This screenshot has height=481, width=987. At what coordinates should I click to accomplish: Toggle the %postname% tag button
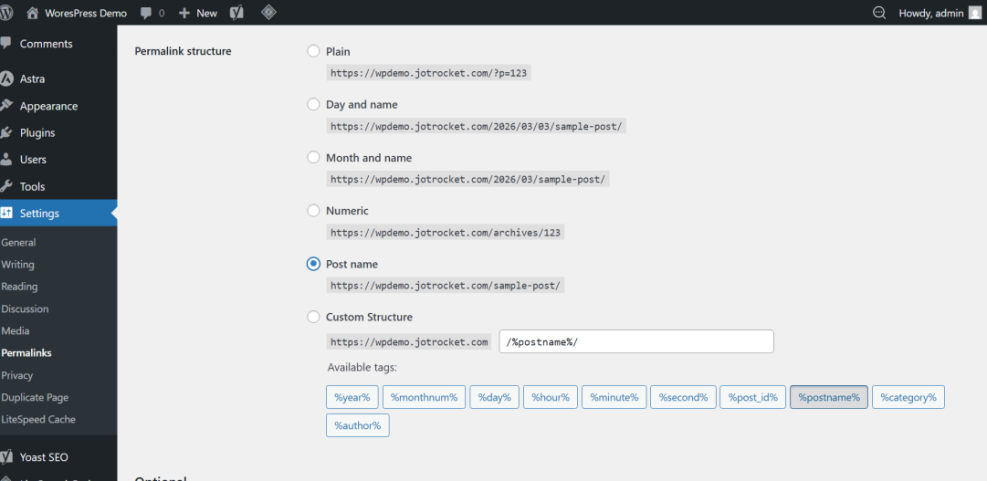829,397
